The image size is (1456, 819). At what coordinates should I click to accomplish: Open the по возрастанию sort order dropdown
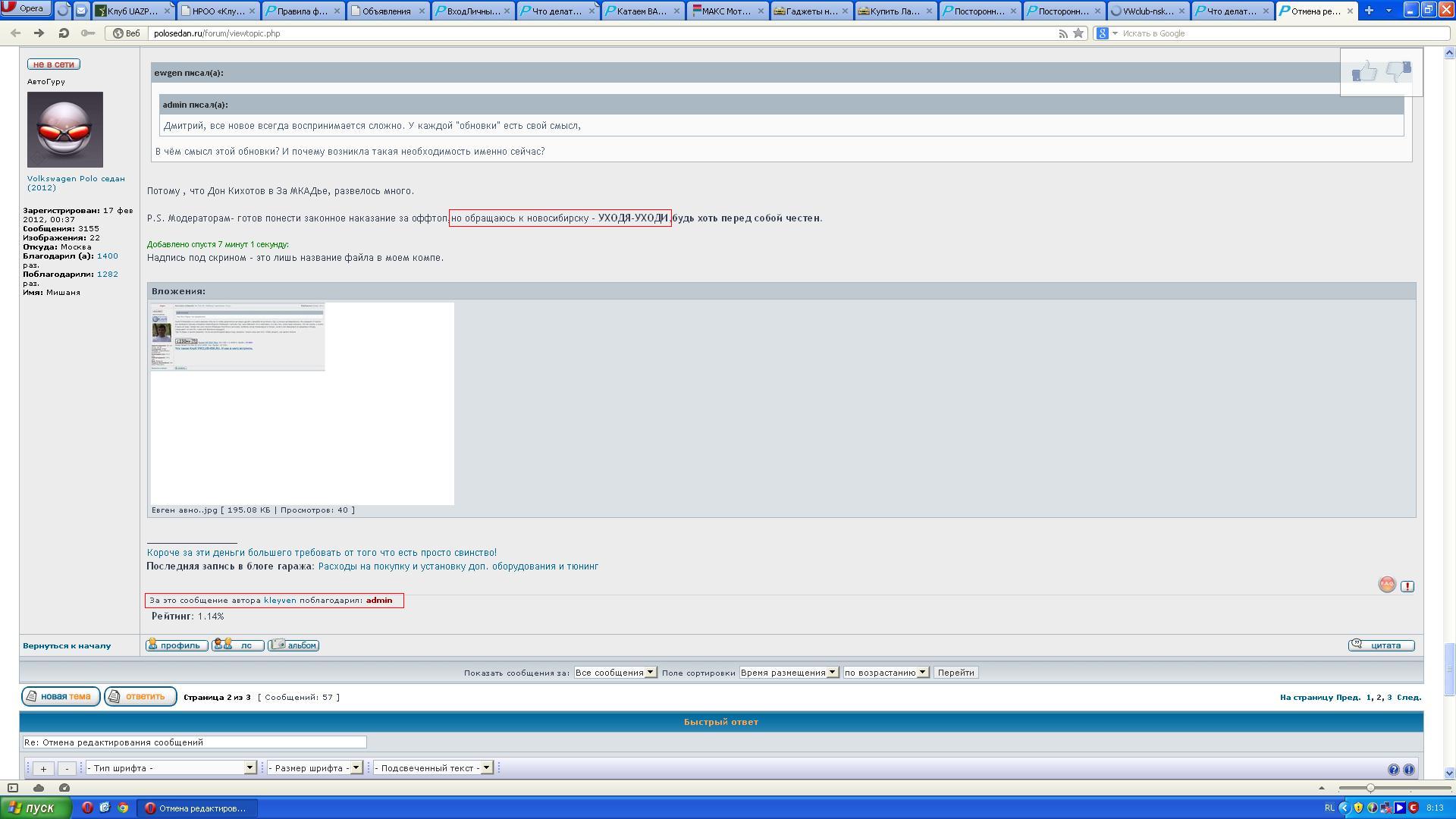(x=886, y=673)
